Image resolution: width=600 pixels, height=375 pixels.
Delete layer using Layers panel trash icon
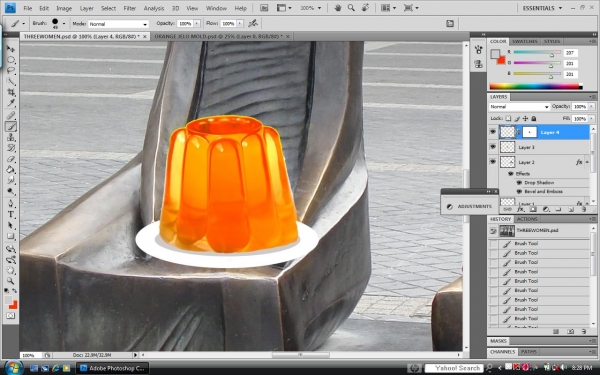[584, 209]
